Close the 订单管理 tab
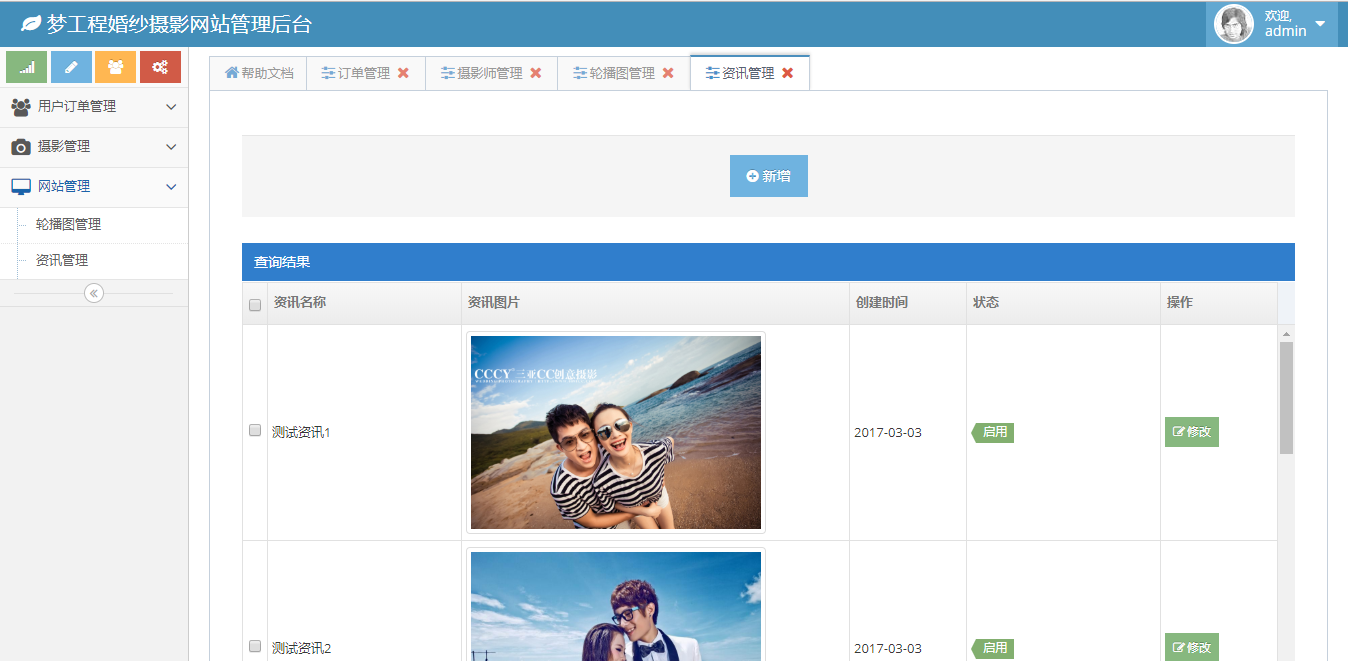The height and width of the screenshot is (661, 1348). click(x=403, y=73)
